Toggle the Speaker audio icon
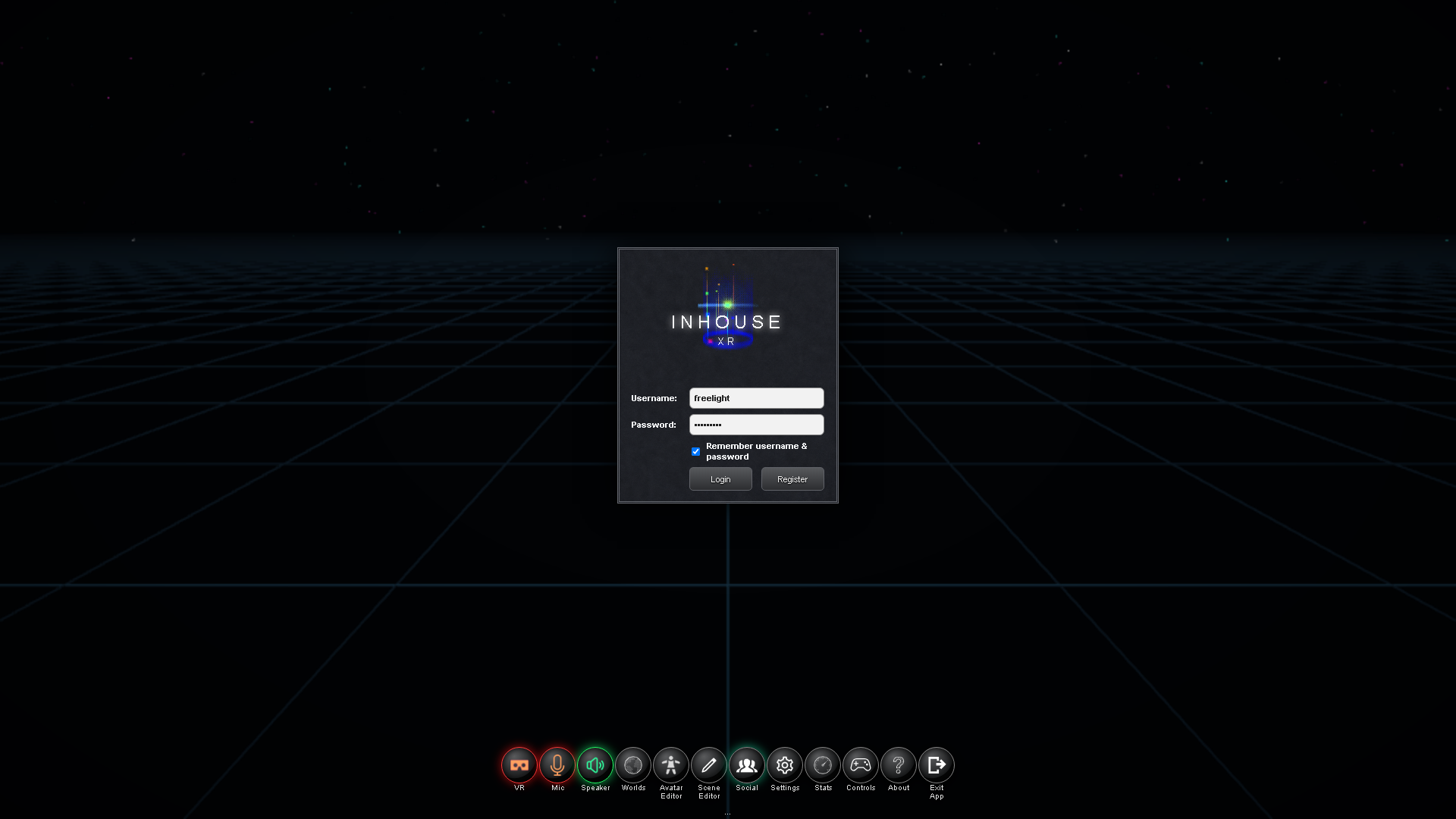The image size is (1456, 819). [x=595, y=765]
